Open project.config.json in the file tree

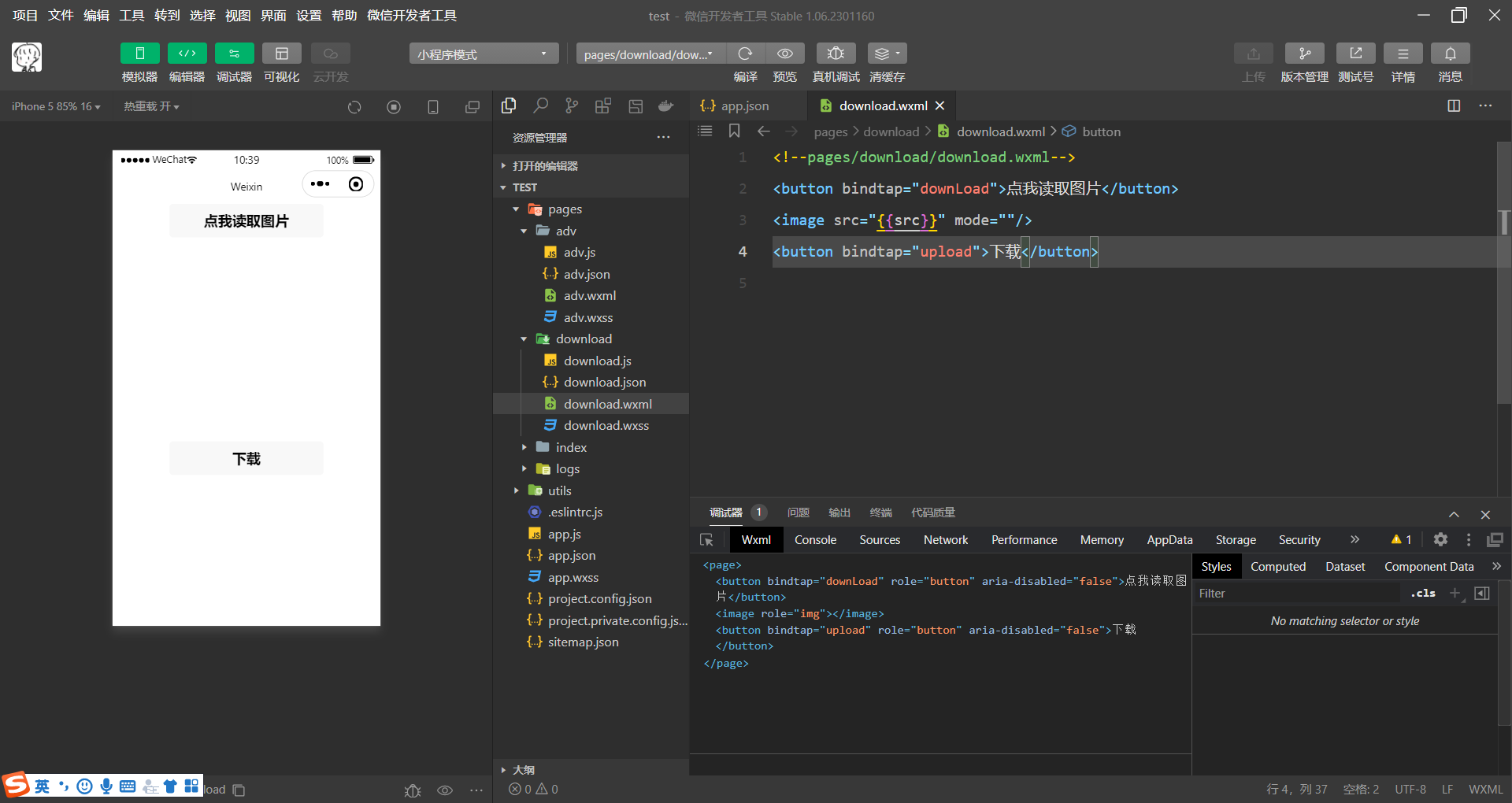click(591, 598)
